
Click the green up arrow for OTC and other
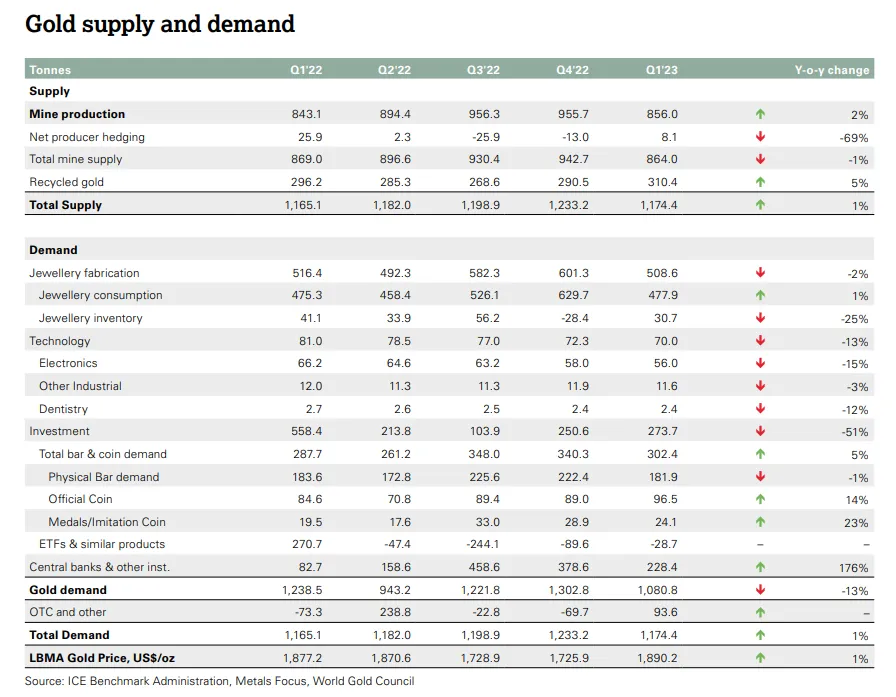760,612
